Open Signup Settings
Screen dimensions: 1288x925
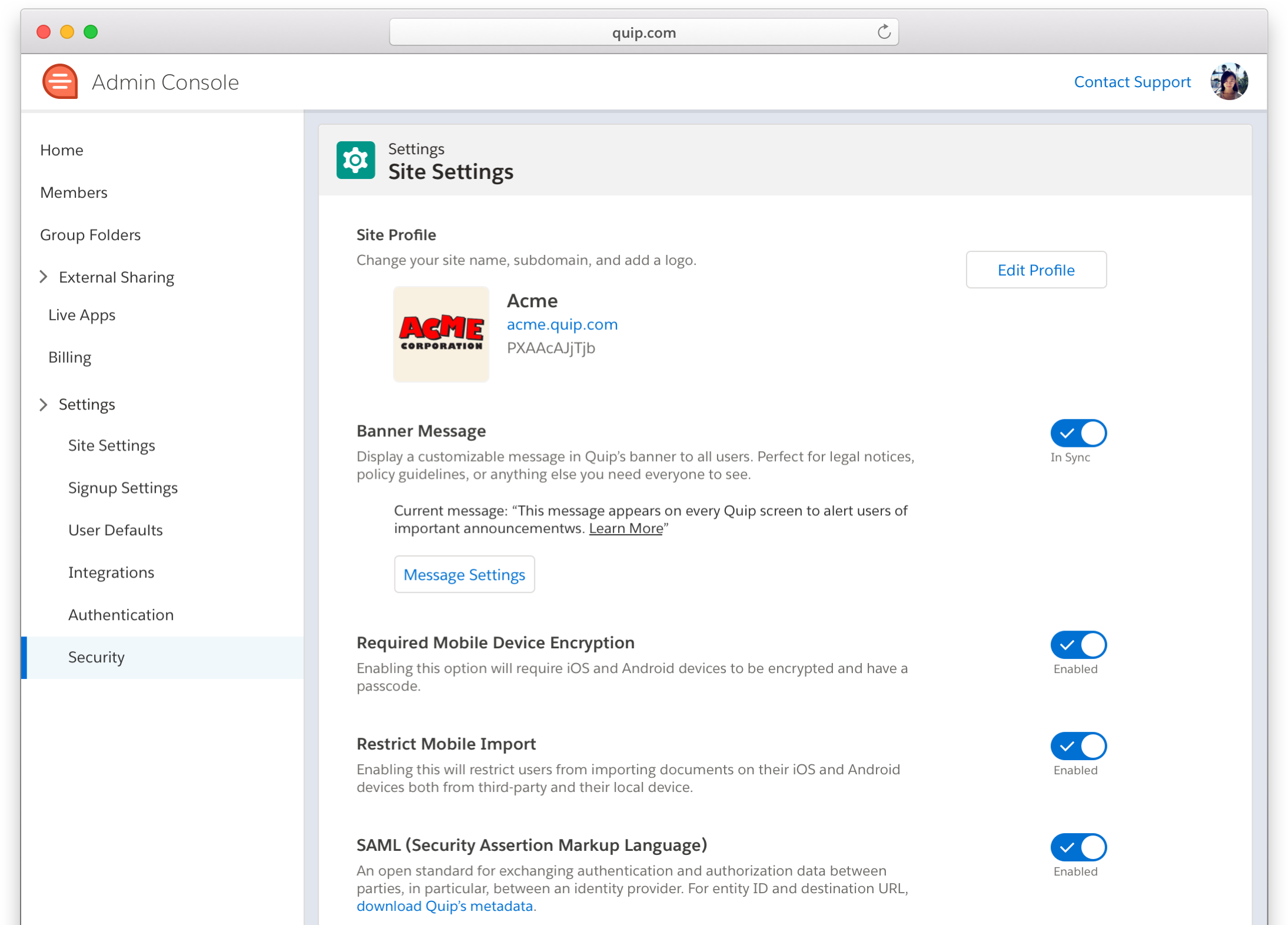[x=122, y=488]
